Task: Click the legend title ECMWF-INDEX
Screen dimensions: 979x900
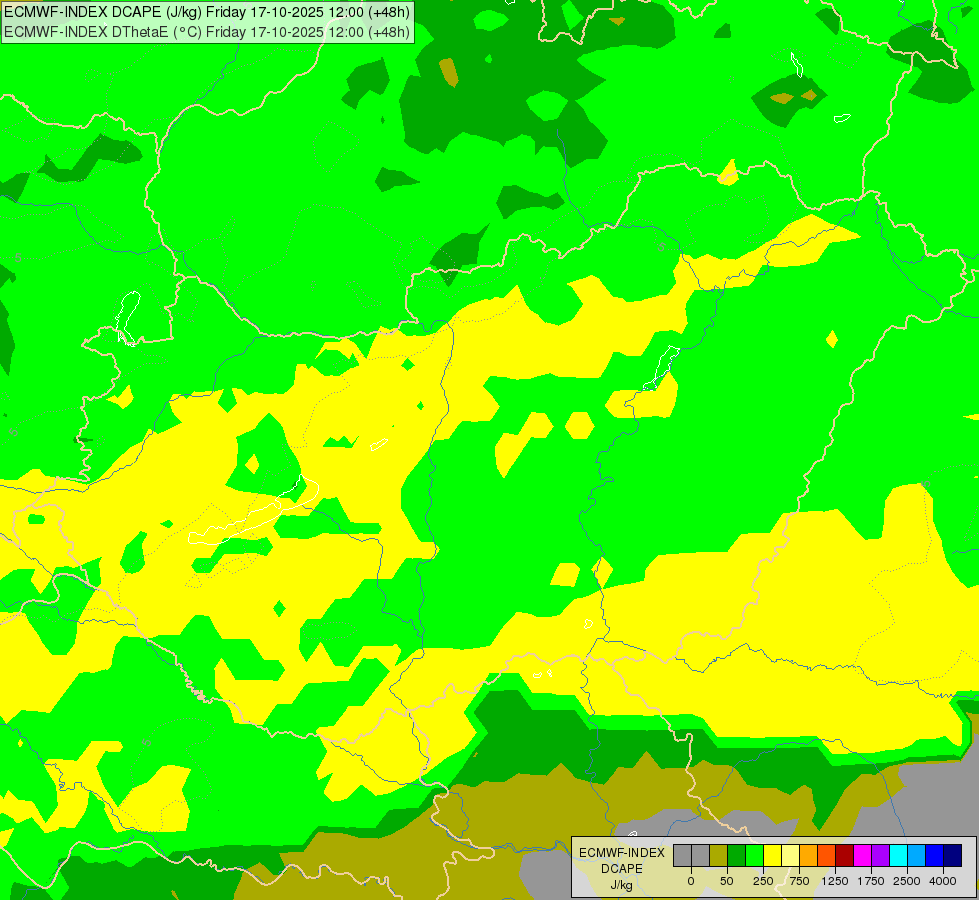Action: click(x=622, y=853)
